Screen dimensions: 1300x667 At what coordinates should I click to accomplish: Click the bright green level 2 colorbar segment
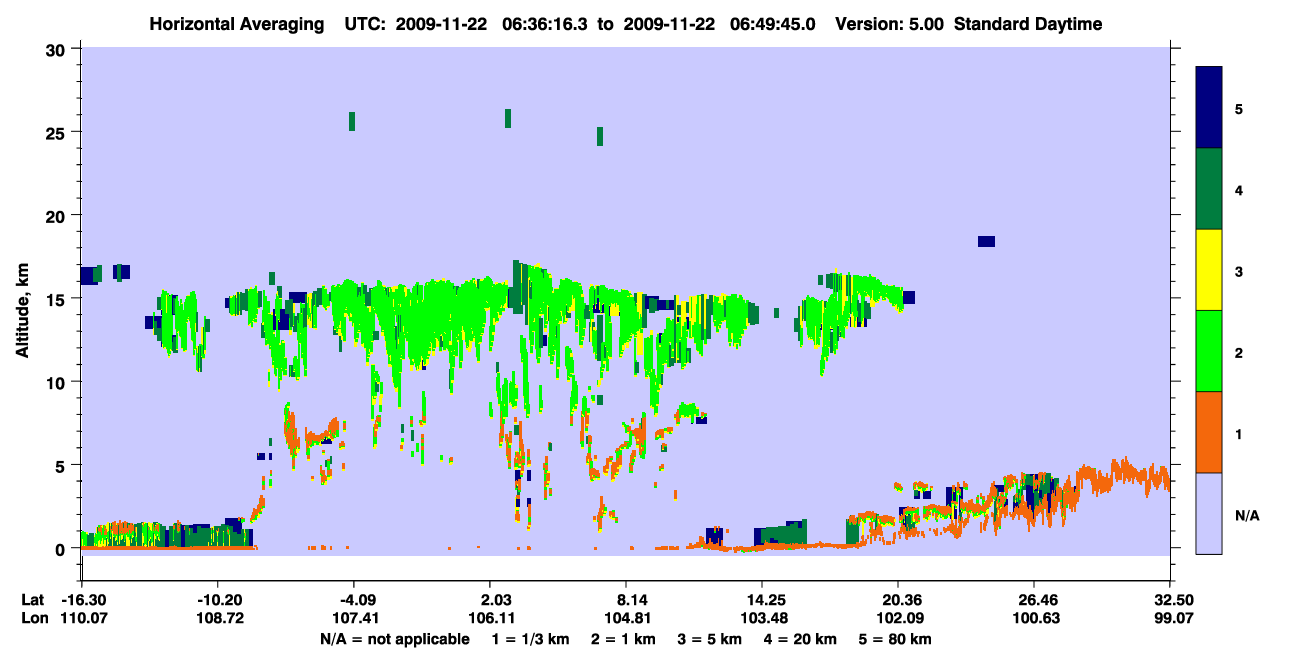(x=1209, y=351)
